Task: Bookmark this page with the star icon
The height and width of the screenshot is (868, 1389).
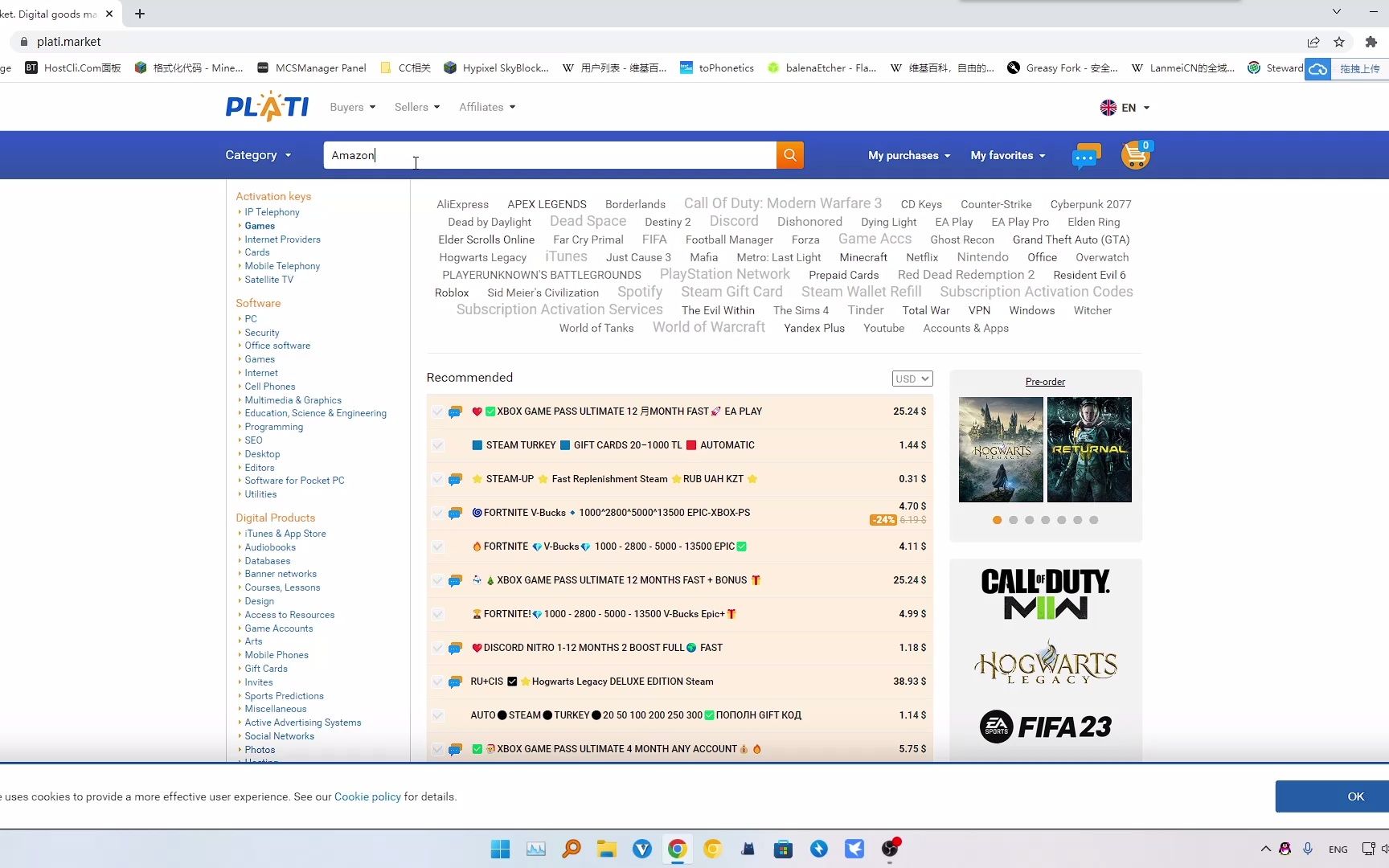Action: pos(1338,42)
